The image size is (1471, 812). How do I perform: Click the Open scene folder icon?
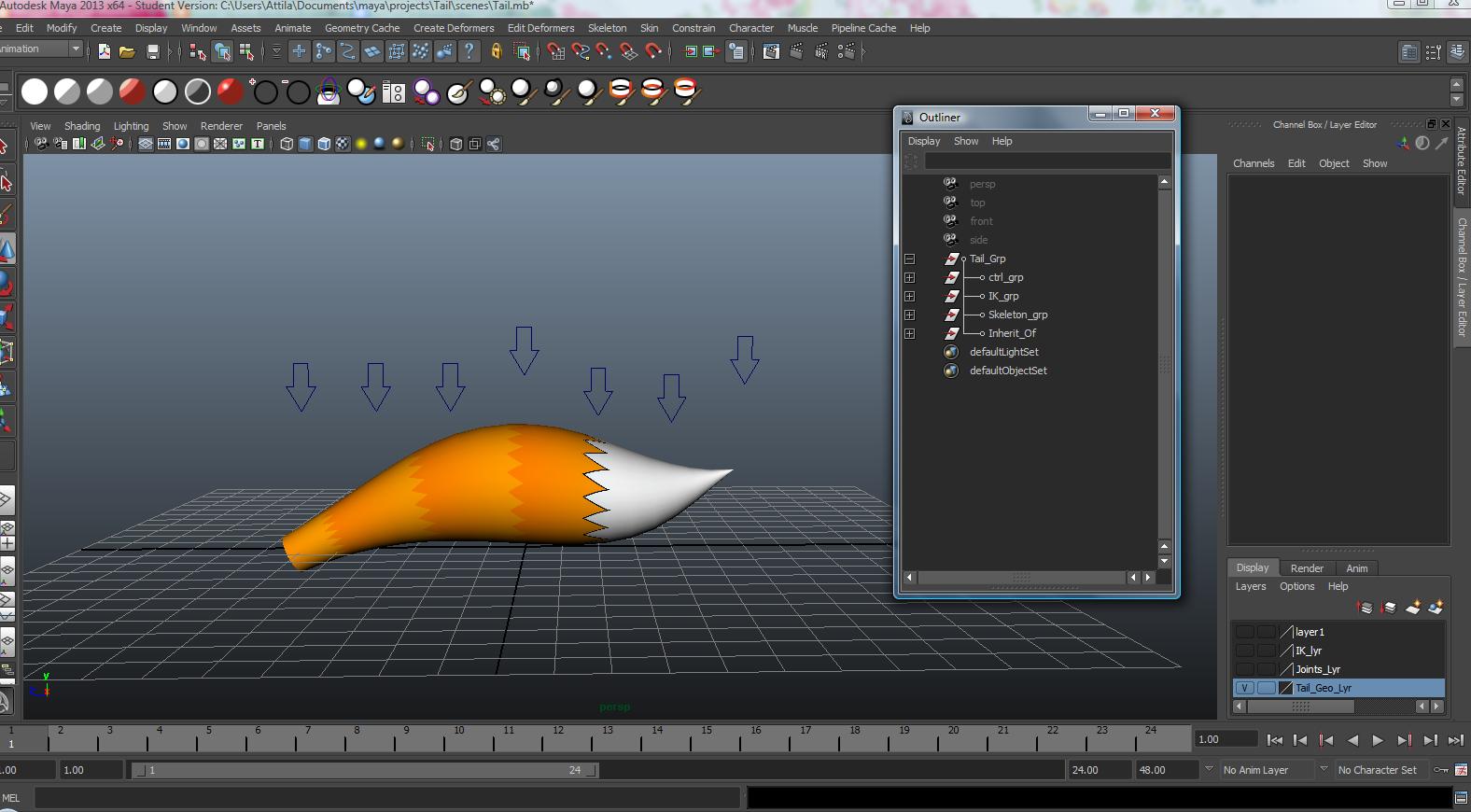coord(127,52)
